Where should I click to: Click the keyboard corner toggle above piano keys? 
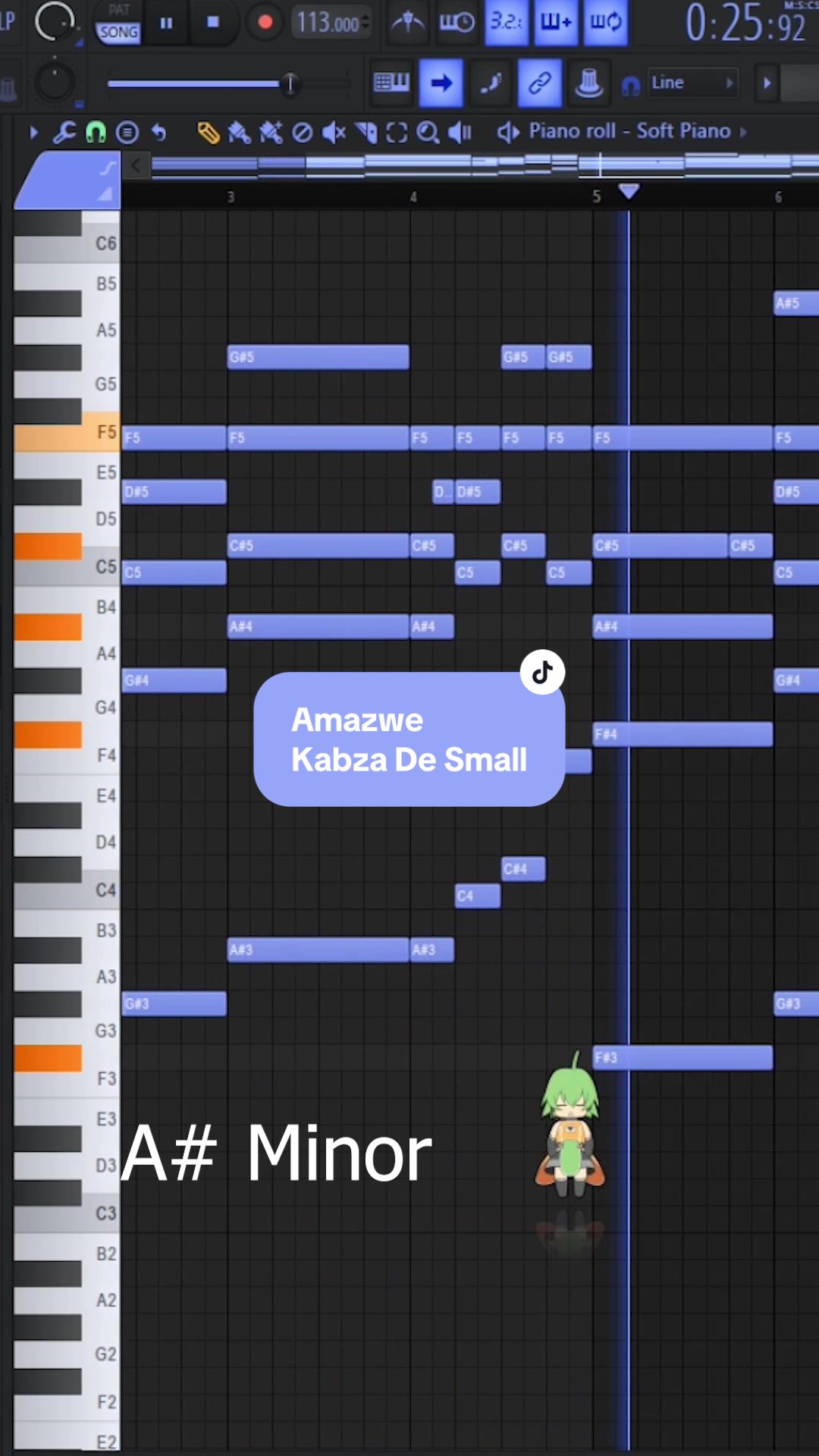pyautogui.click(x=69, y=180)
